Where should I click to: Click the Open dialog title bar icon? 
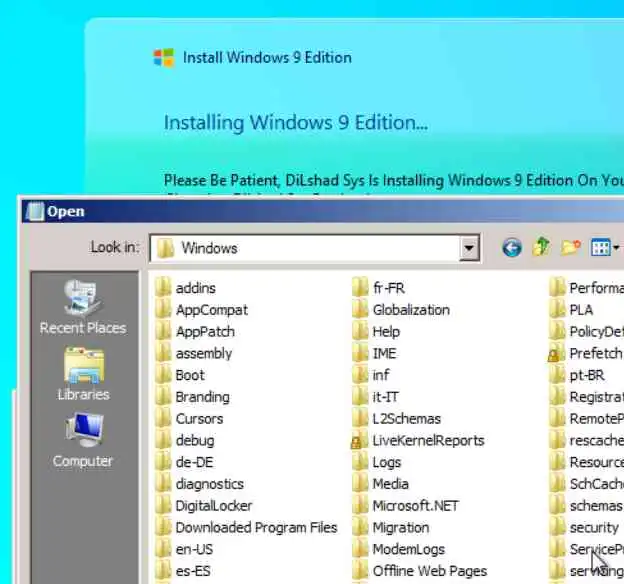(35, 211)
